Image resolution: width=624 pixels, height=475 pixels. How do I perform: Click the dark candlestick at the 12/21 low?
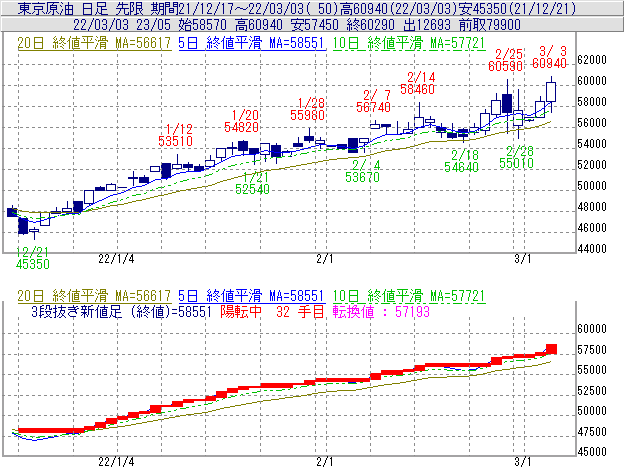coord(23,226)
